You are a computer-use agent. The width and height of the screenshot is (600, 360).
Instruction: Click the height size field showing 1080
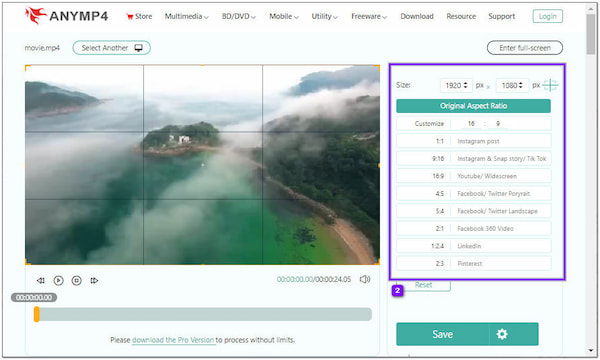[x=512, y=85]
